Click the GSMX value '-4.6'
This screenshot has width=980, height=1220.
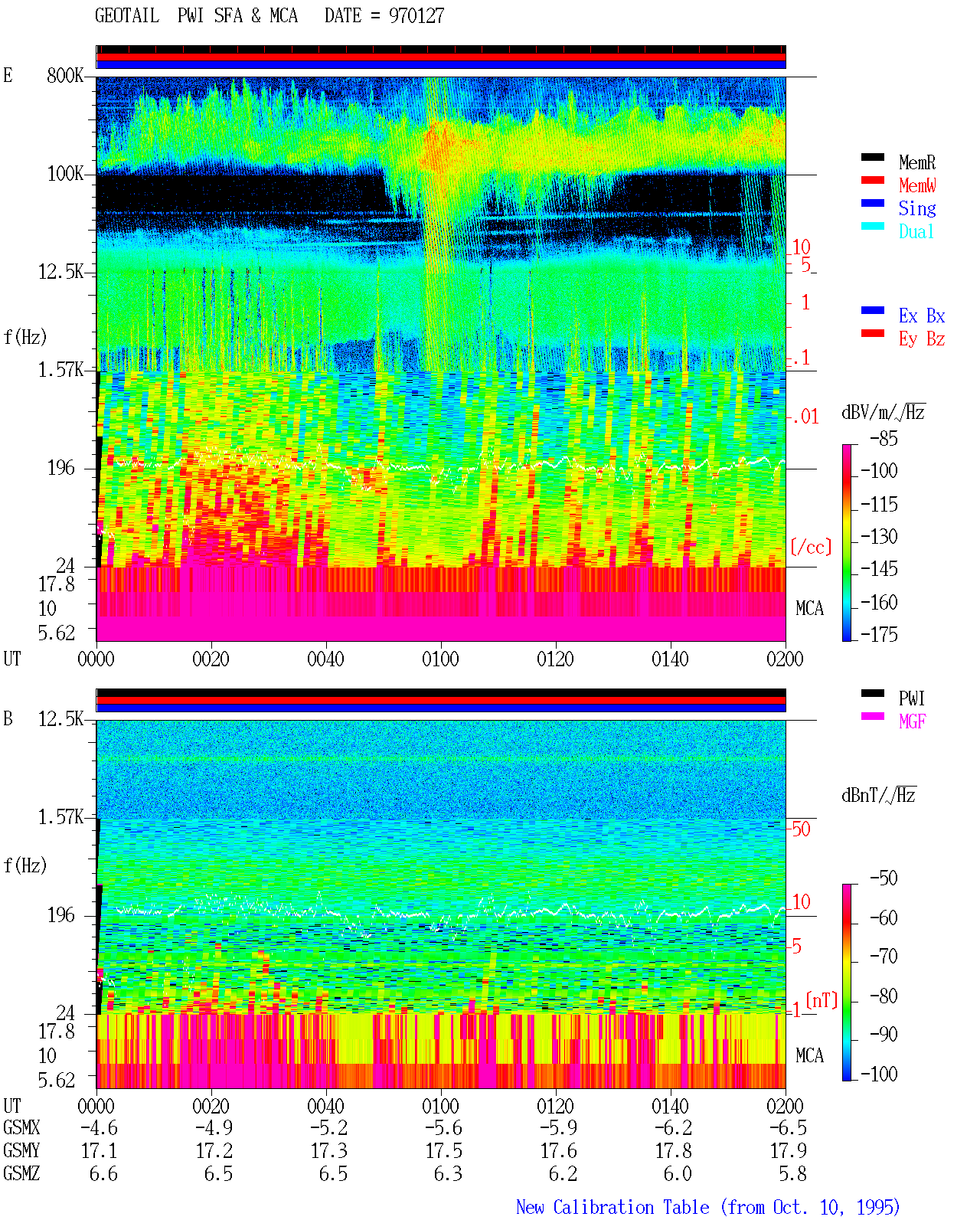100,1128
